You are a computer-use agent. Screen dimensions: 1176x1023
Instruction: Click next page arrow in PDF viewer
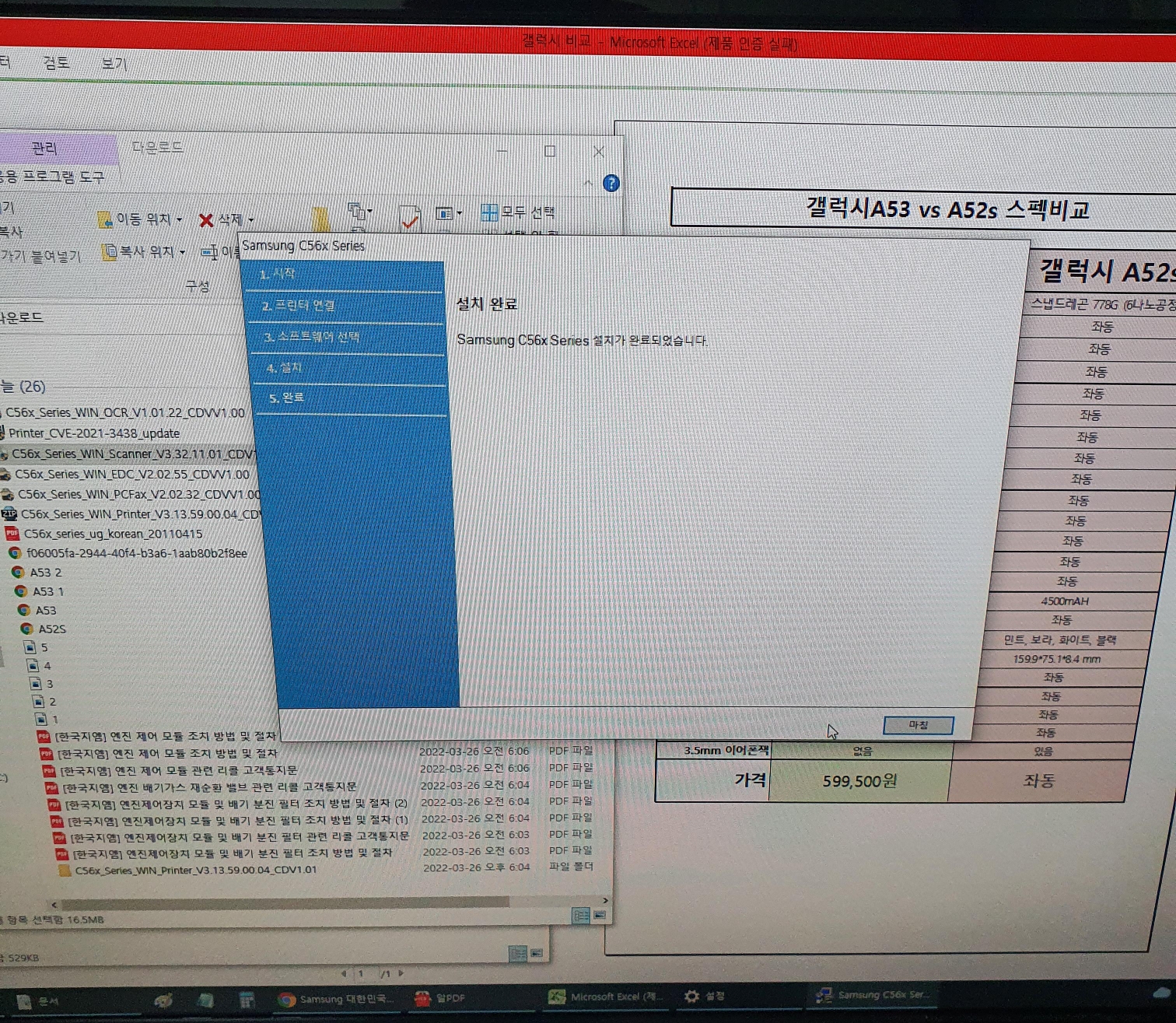pyautogui.click(x=401, y=972)
